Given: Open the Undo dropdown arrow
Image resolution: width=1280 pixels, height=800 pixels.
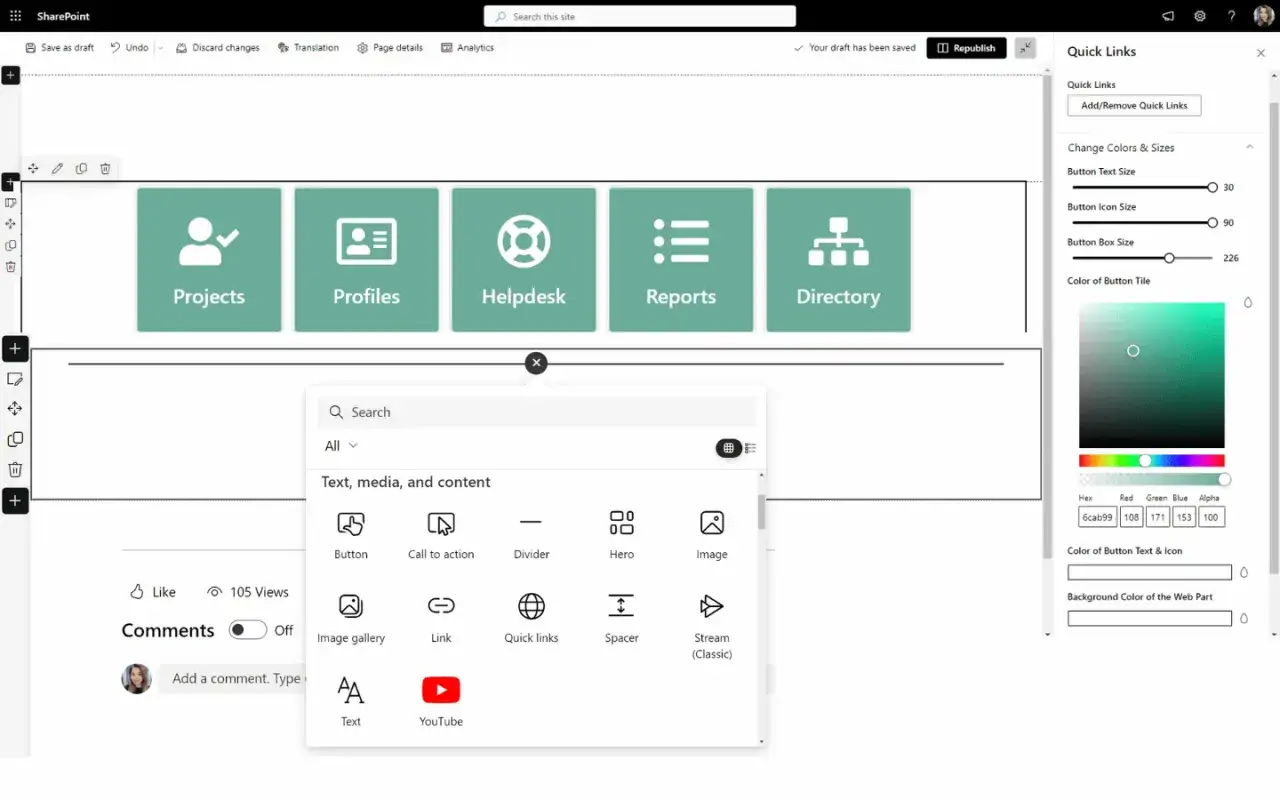Looking at the screenshot, I should pos(160,48).
